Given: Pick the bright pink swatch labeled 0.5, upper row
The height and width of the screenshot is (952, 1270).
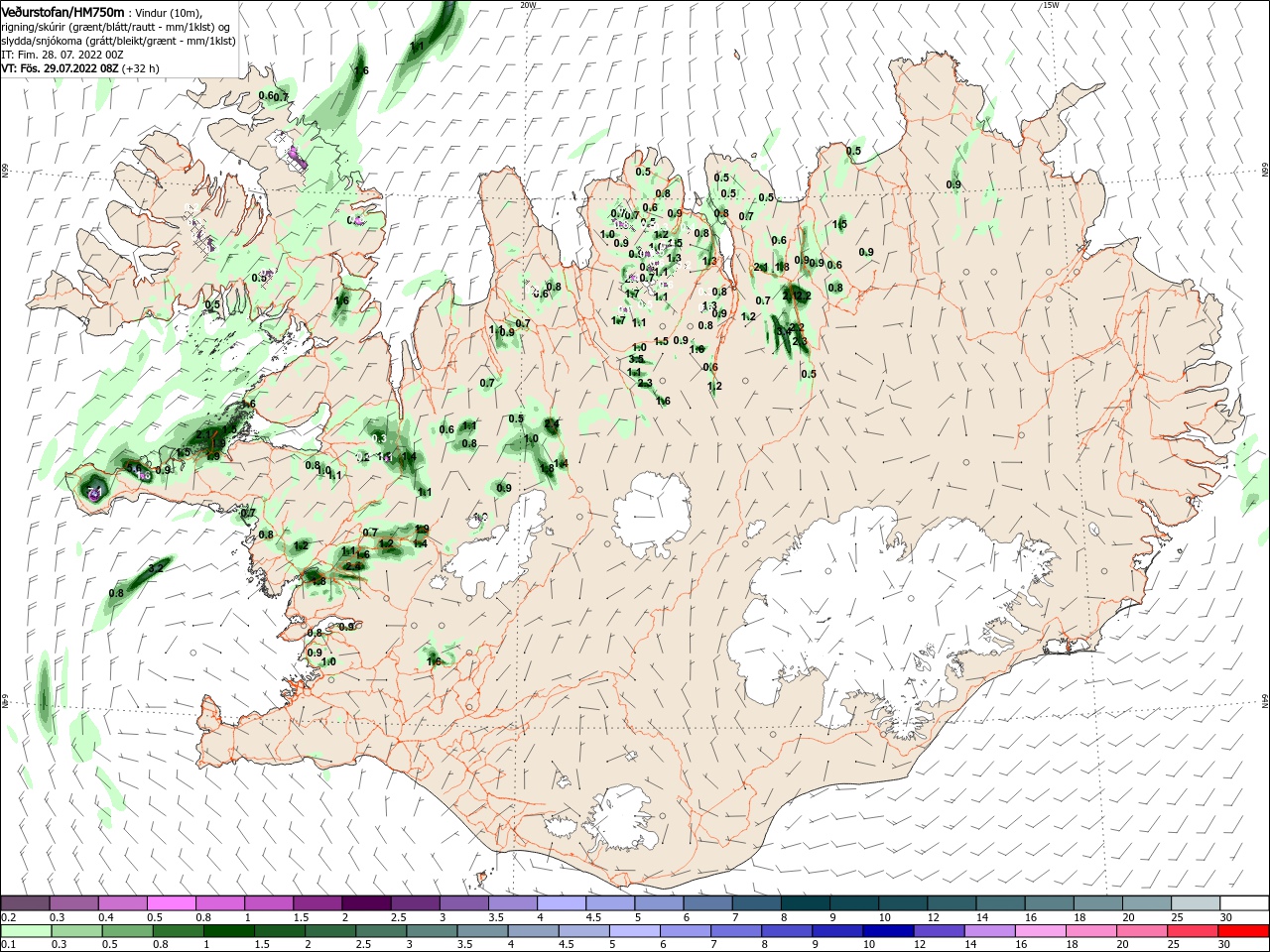Looking at the screenshot, I should coord(171,903).
